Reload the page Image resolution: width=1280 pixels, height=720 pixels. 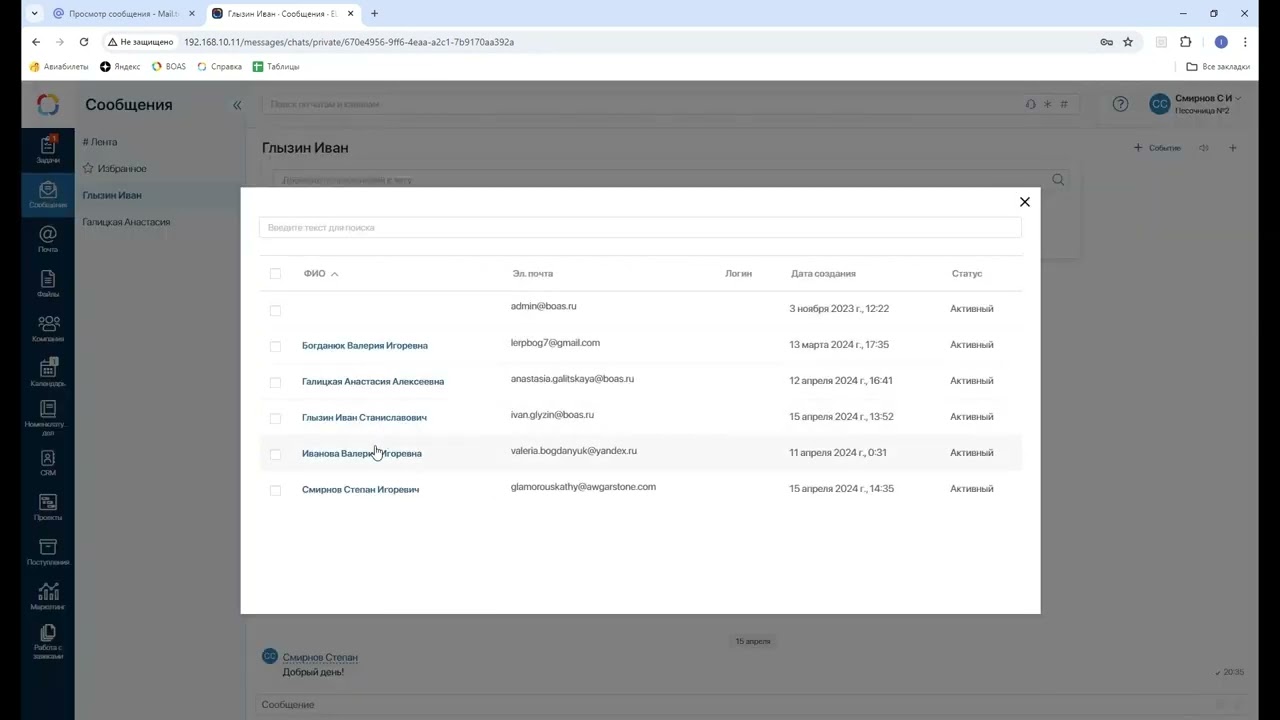(84, 42)
